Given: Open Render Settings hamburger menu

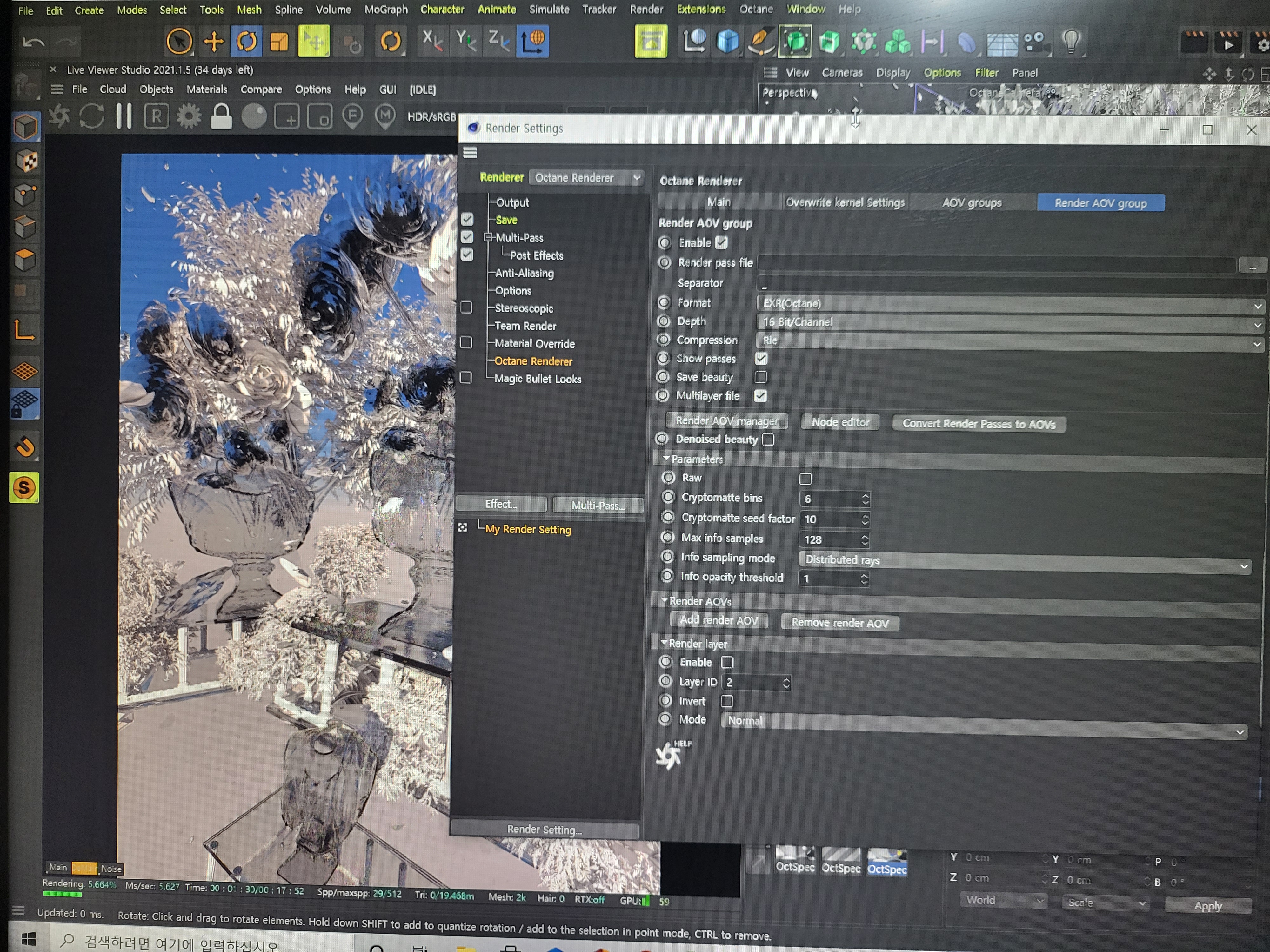Looking at the screenshot, I should 470,153.
